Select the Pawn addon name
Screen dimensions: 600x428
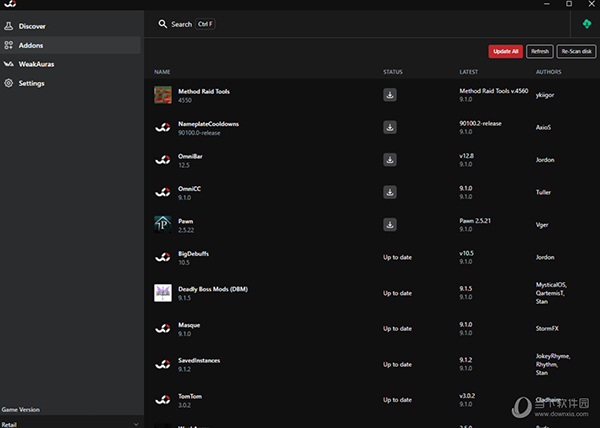[186, 221]
